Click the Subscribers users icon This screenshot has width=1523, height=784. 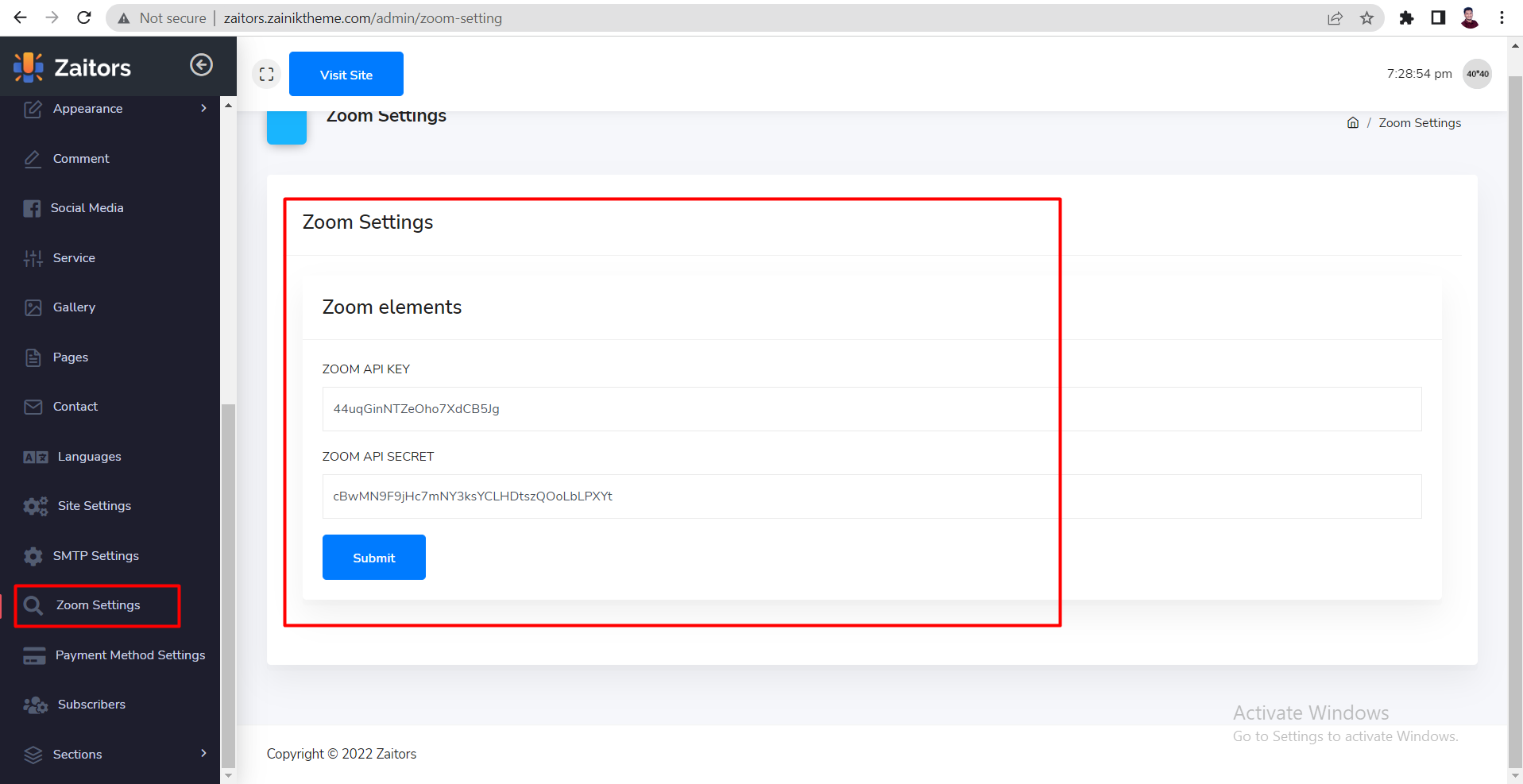pyautogui.click(x=35, y=705)
